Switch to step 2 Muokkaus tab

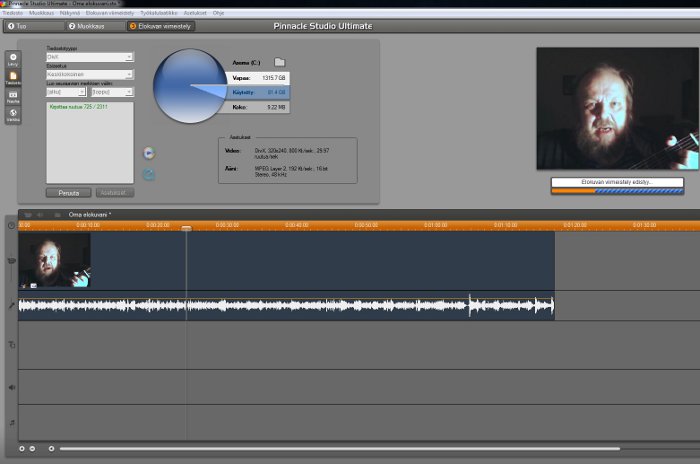coord(95,26)
